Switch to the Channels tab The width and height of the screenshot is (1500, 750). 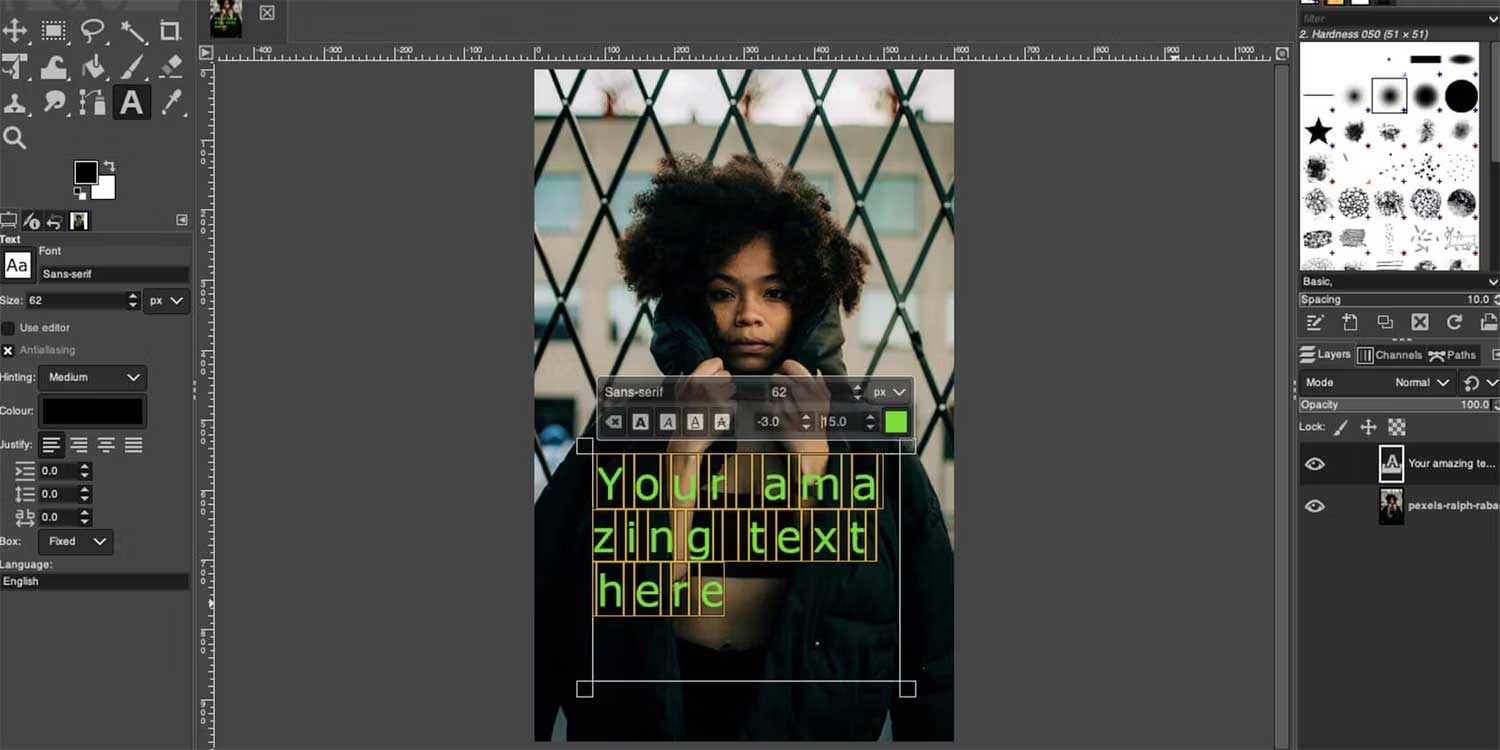point(1389,355)
